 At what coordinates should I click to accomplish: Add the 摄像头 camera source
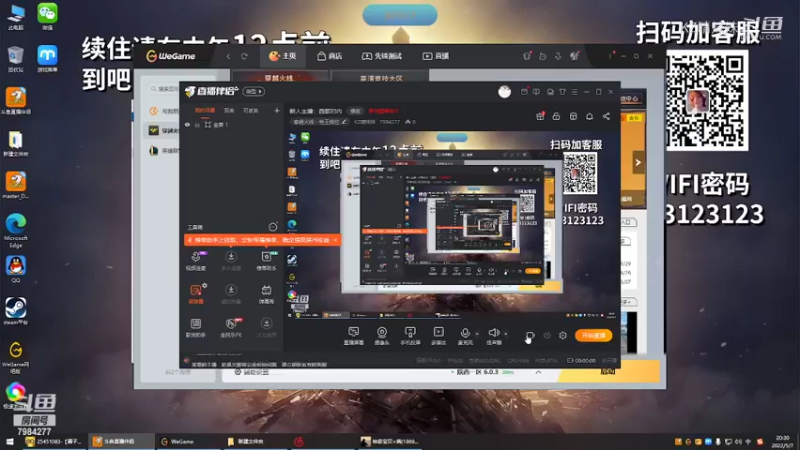pyautogui.click(x=382, y=336)
